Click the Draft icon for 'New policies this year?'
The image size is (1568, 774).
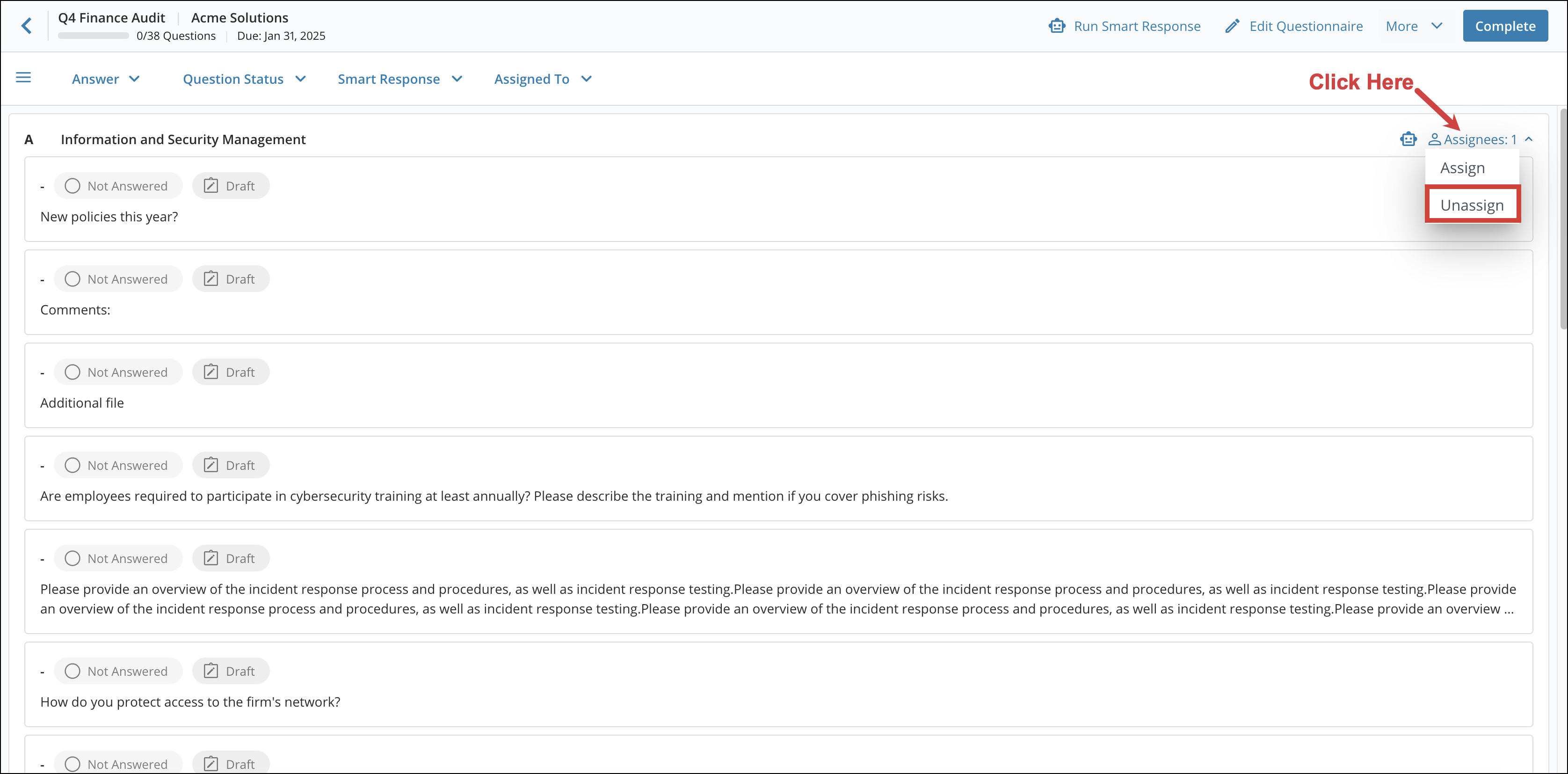(x=211, y=186)
